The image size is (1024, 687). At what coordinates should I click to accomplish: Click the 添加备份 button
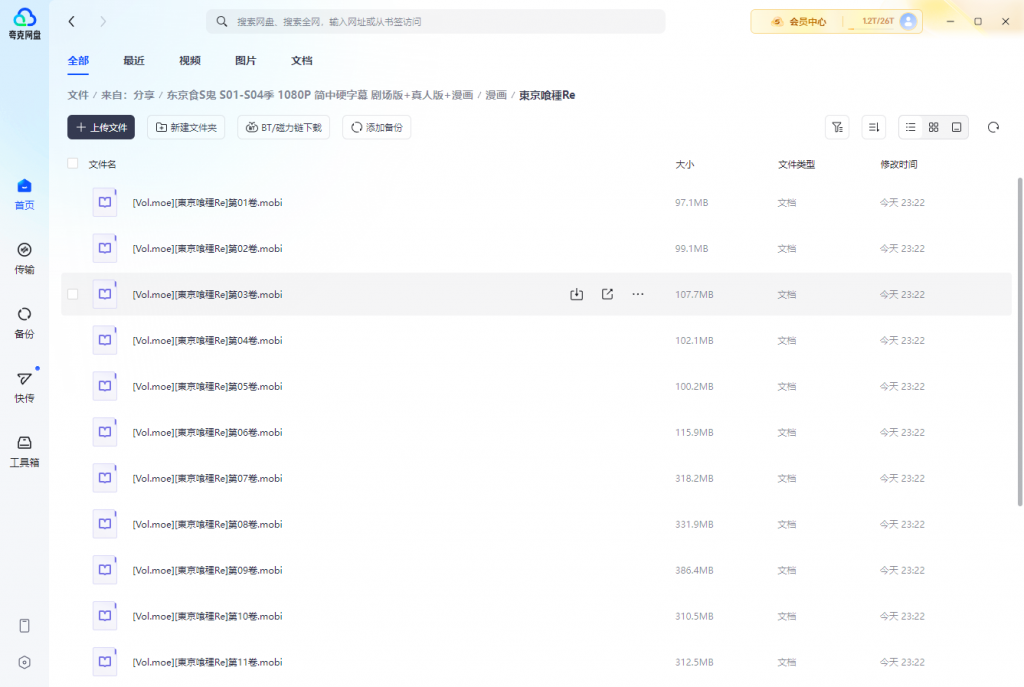[377, 127]
